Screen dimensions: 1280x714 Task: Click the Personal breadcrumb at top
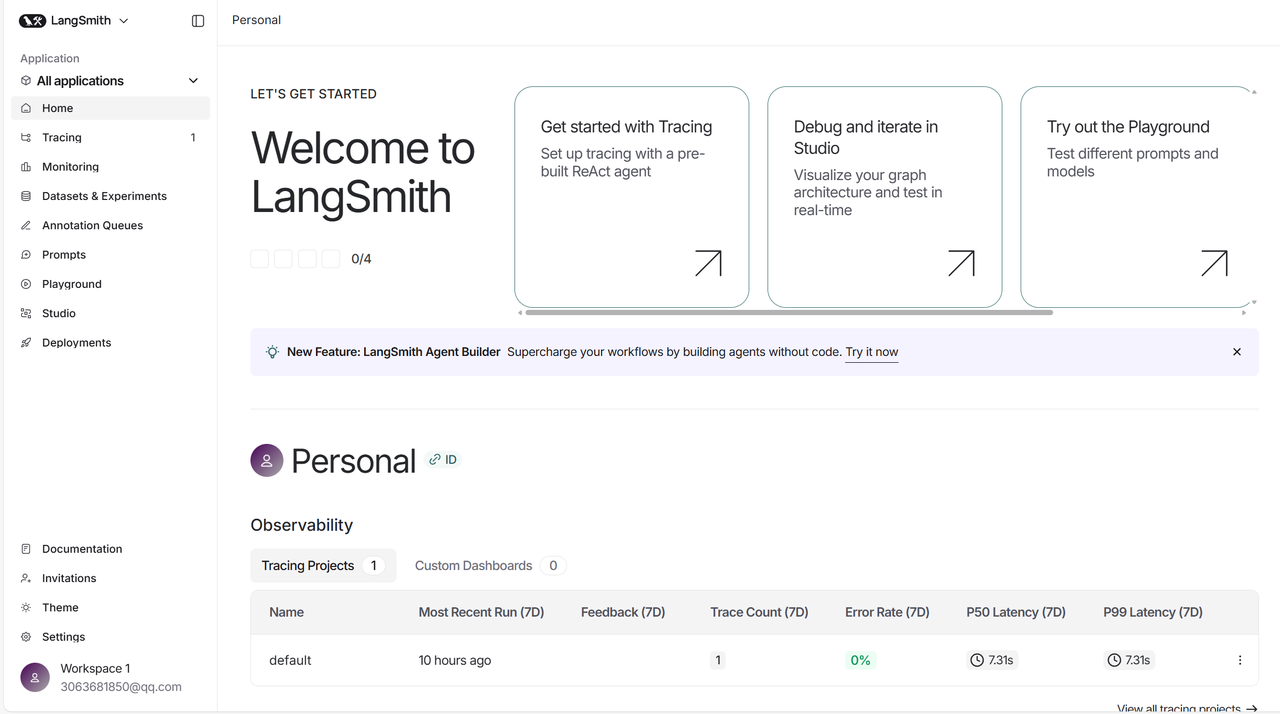click(x=256, y=20)
